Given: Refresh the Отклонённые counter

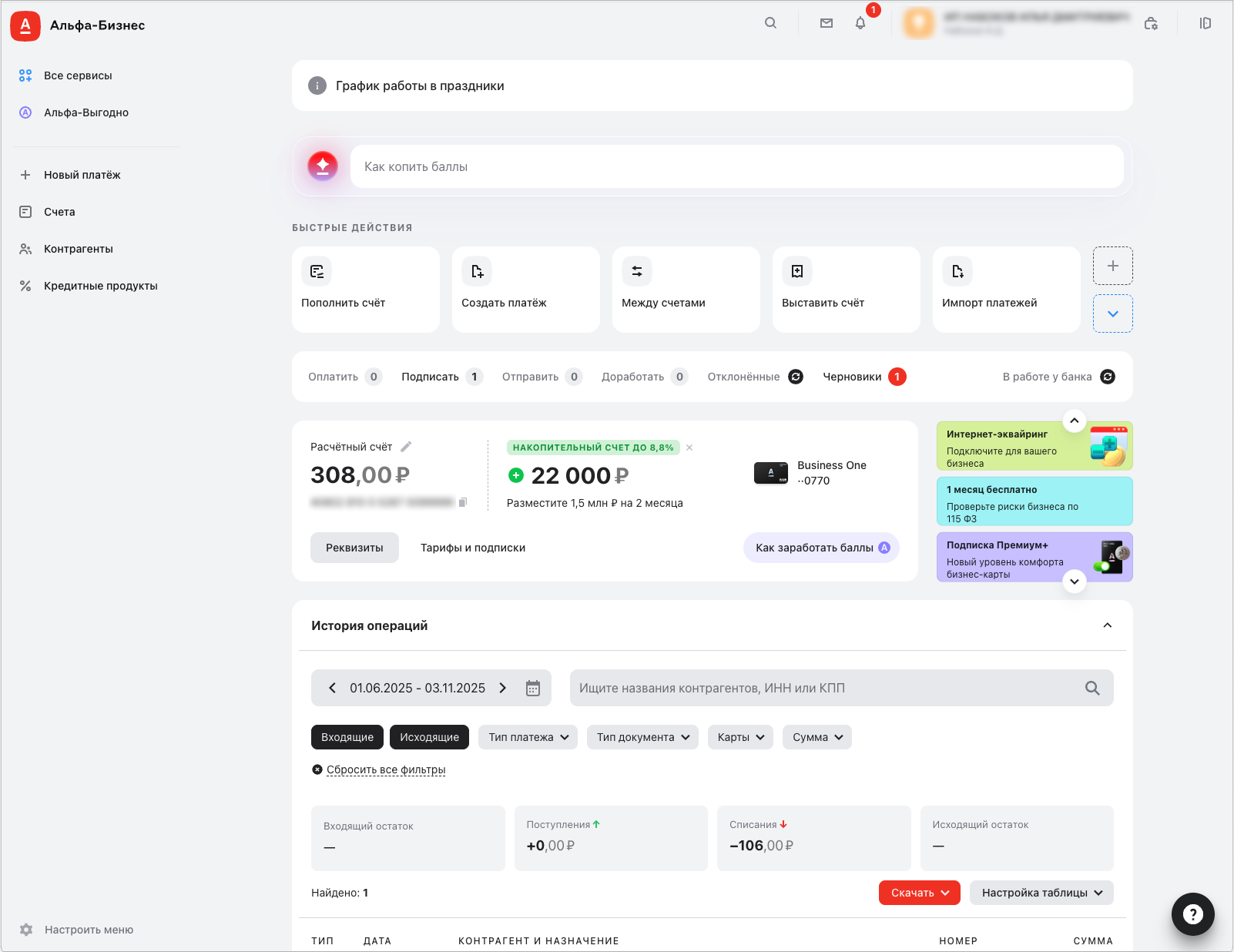Looking at the screenshot, I should [796, 377].
